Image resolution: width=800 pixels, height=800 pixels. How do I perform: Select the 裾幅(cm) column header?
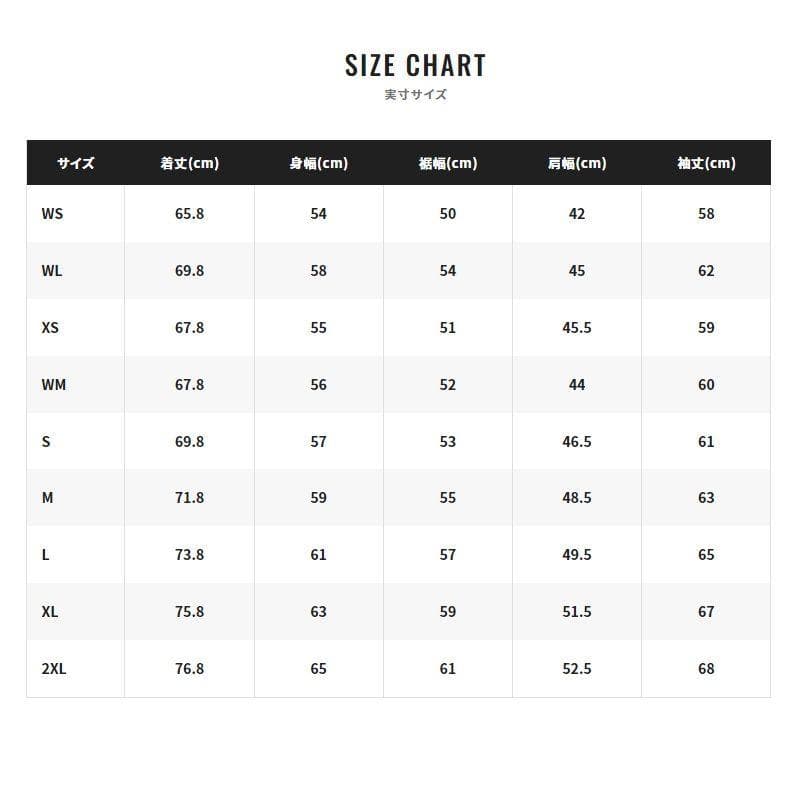click(447, 163)
